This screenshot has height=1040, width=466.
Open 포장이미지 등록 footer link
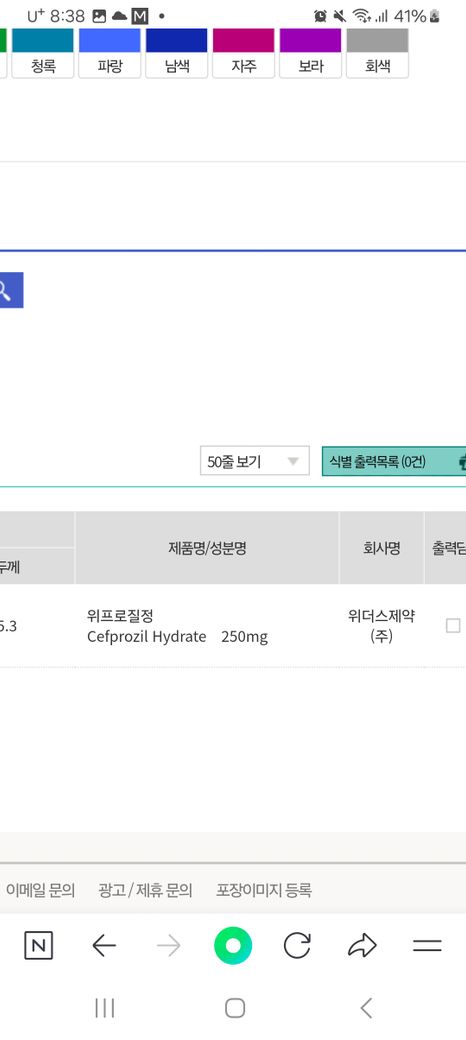pyautogui.click(x=264, y=890)
